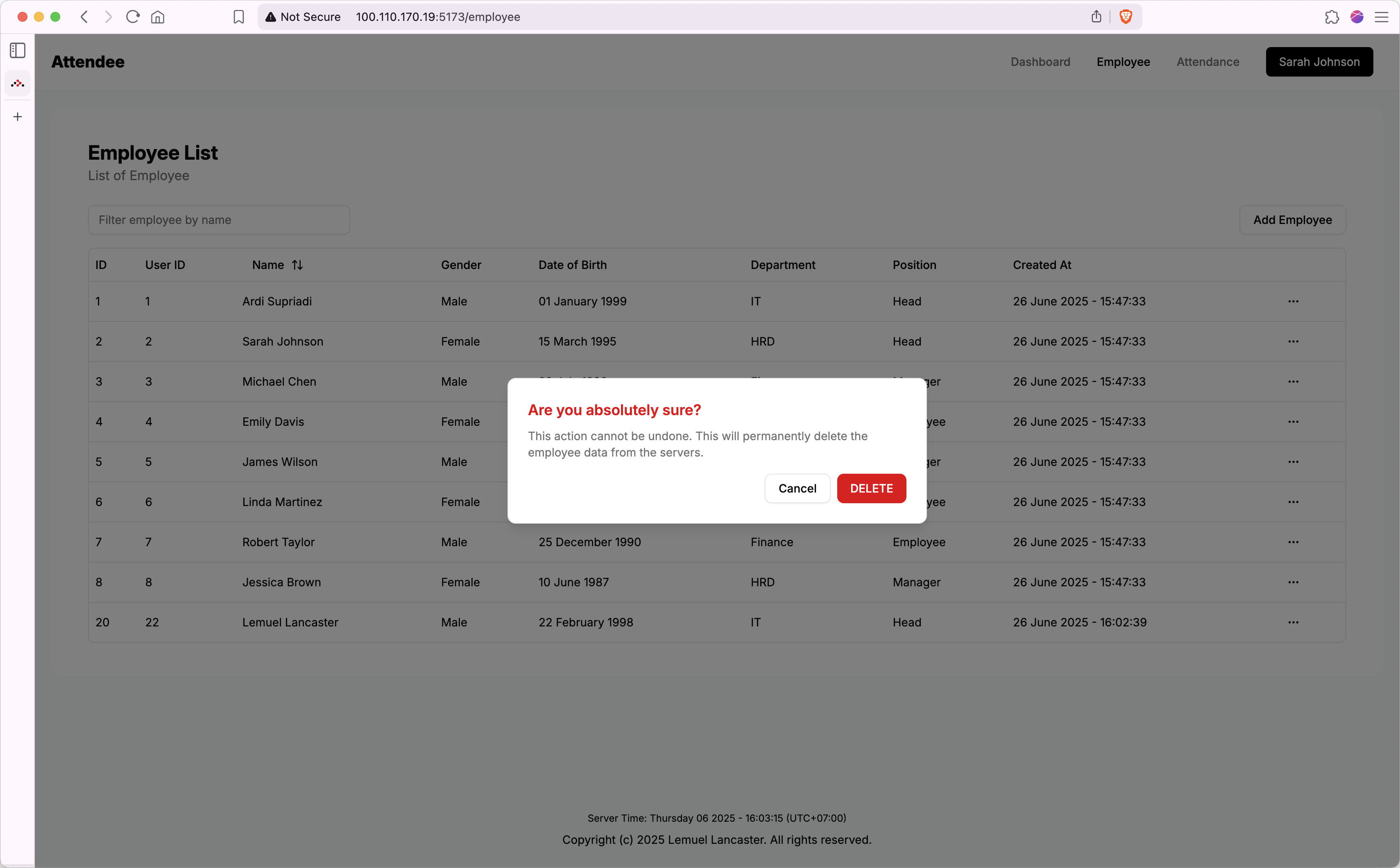Go back using the browser back arrow
This screenshot has width=1400, height=868.
pyautogui.click(x=84, y=17)
